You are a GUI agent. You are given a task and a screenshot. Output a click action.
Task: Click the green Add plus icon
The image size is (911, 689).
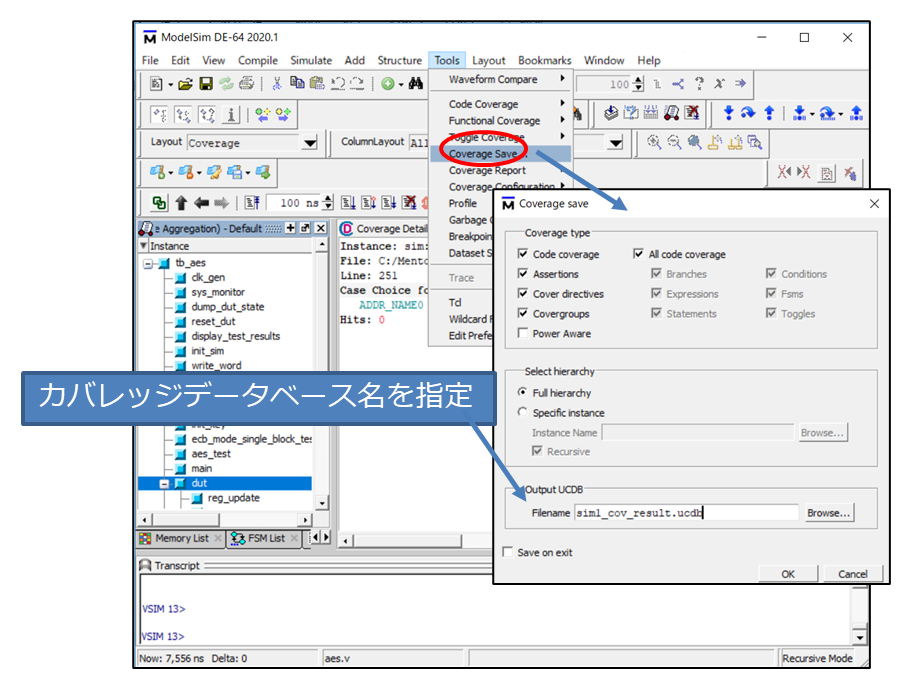[388, 84]
